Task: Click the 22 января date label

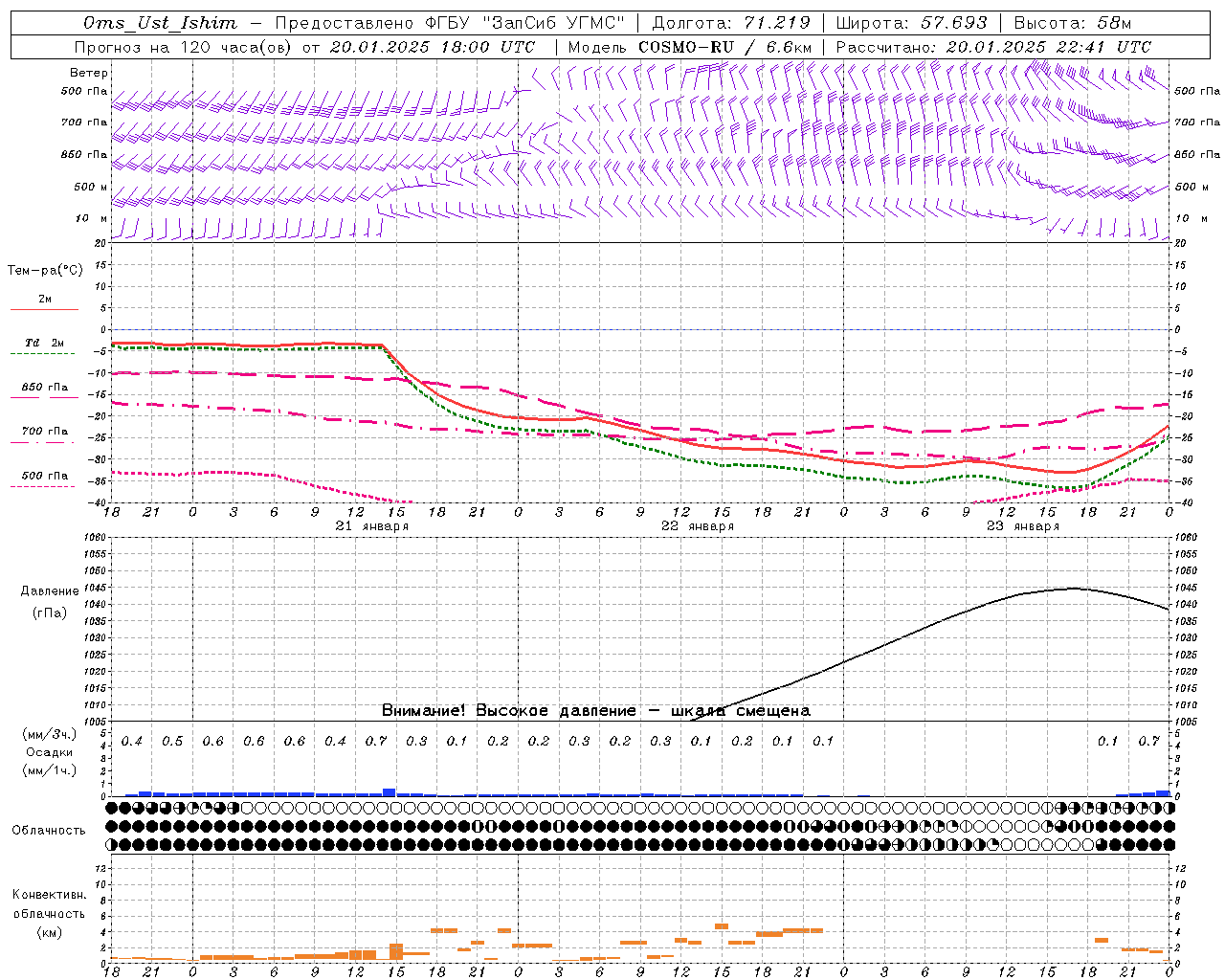Action: (x=698, y=526)
